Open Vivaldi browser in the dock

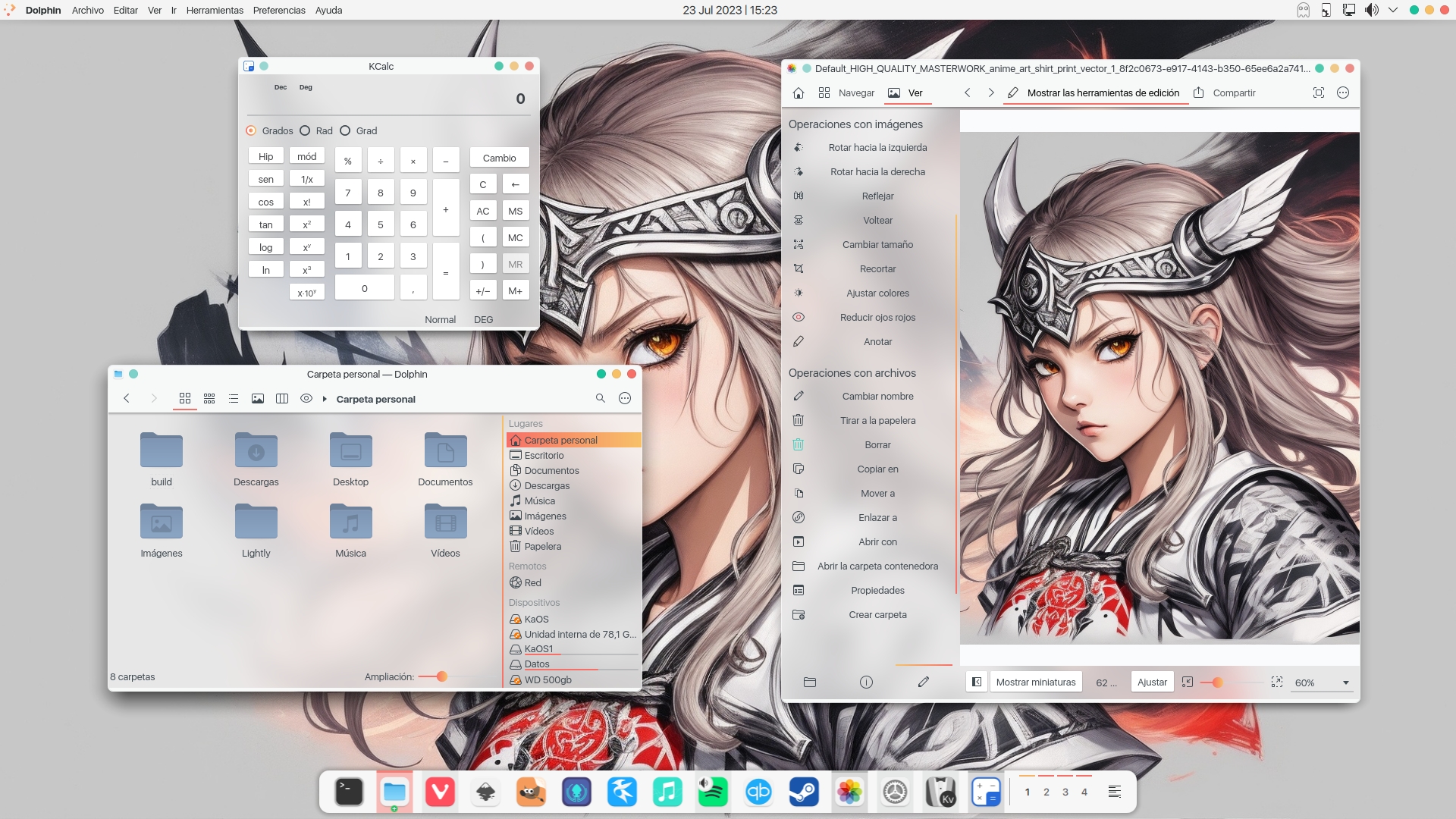tap(440, 792)
